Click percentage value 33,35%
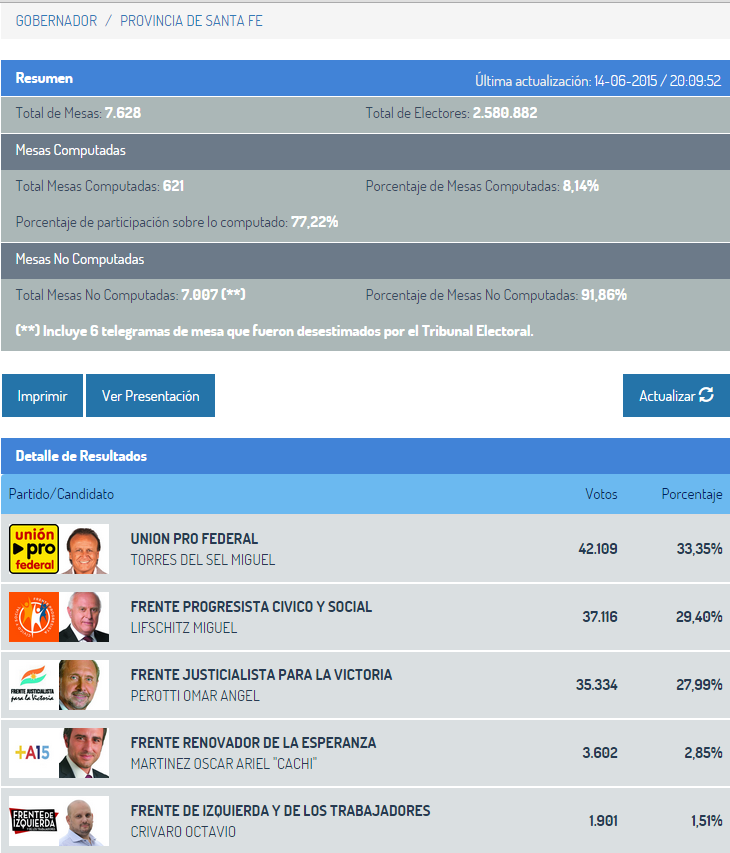This screenshot has width=730, height=853. (700, 548)
